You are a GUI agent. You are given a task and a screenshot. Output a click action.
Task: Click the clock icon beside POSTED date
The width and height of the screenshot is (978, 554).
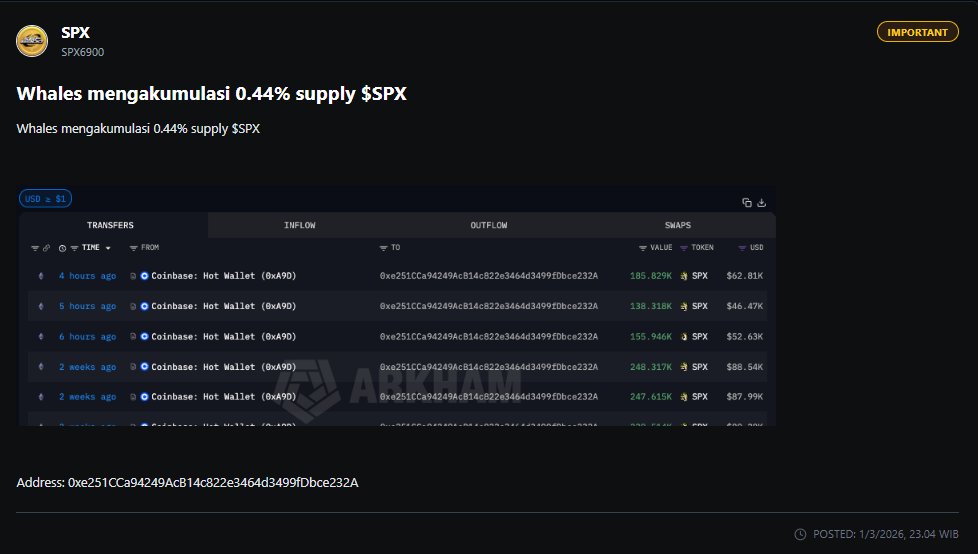pyautogui.click(x=800, y=534)
